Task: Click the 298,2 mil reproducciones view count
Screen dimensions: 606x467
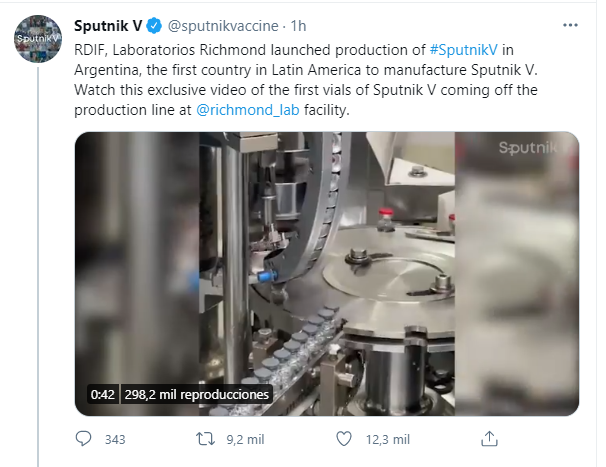Action: pos(197,394)
